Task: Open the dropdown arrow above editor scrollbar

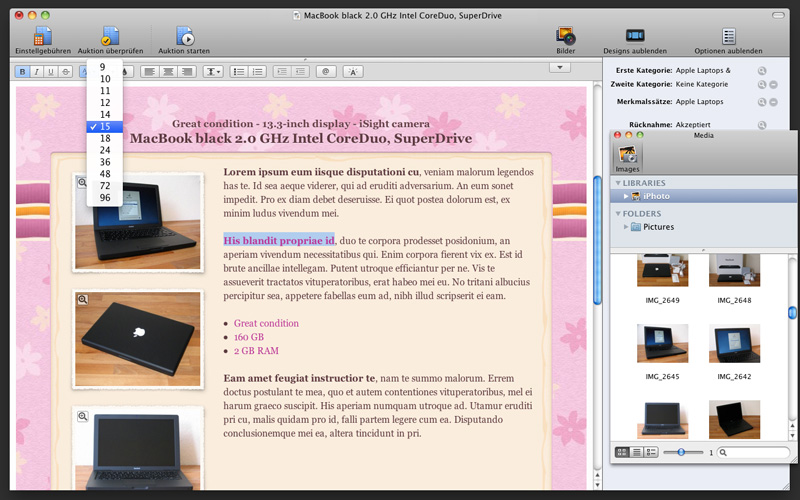Action: [x=560, y=67]
